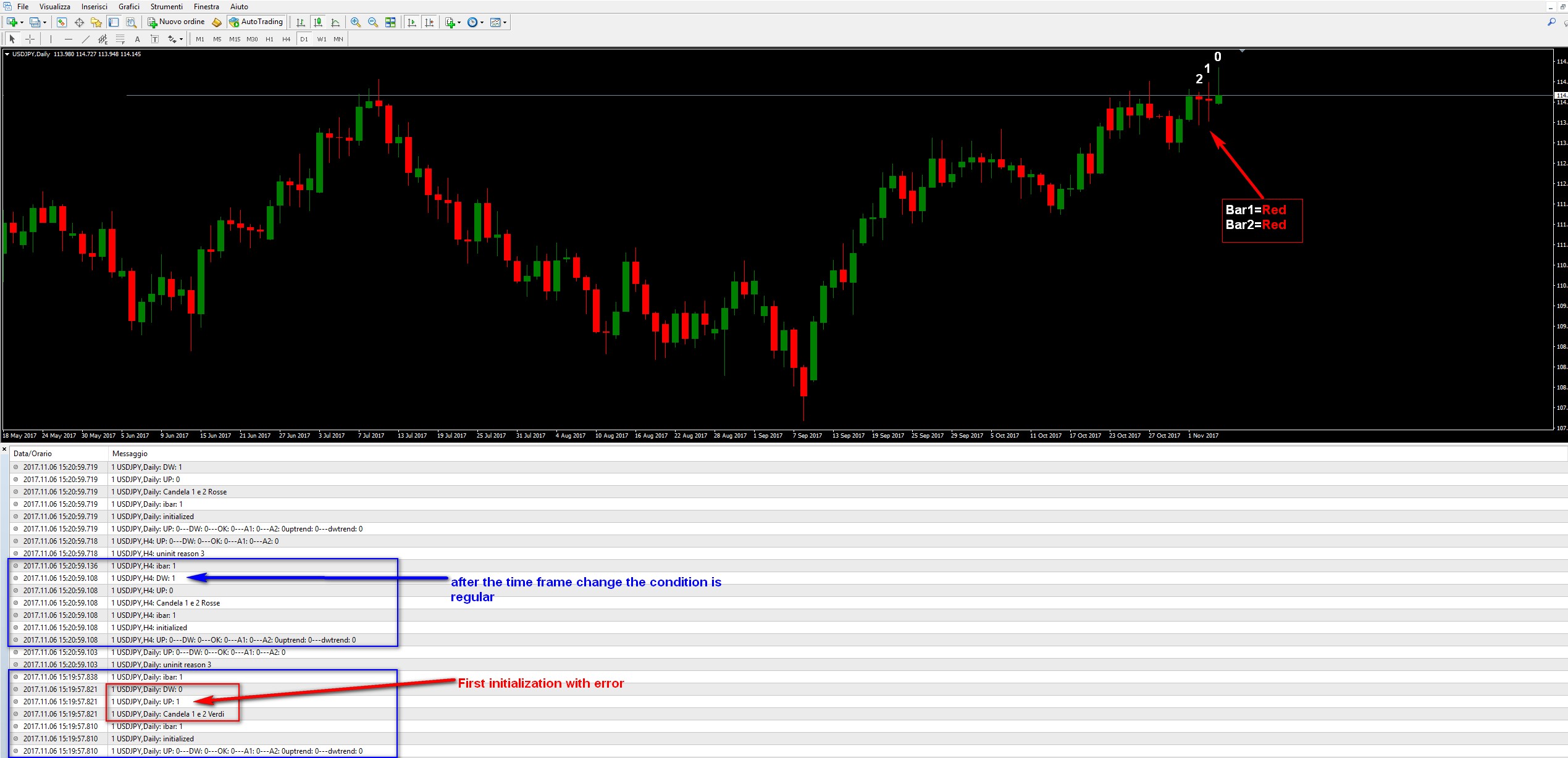The image size is (1568, 758).
Task: Click the Templates icon
Action: point(495,22)
